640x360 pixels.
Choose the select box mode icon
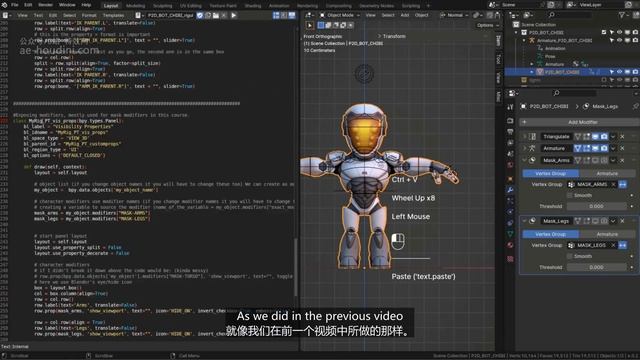click(321, 25)
